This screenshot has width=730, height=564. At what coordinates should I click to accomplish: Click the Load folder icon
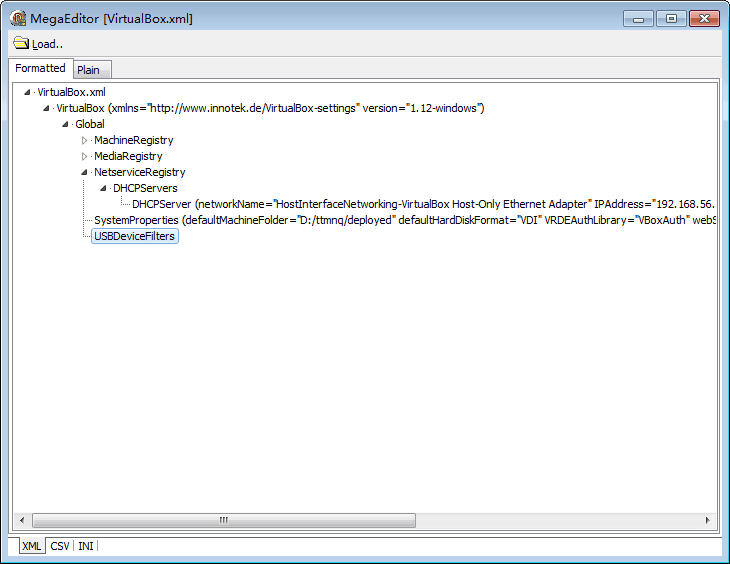20,43
